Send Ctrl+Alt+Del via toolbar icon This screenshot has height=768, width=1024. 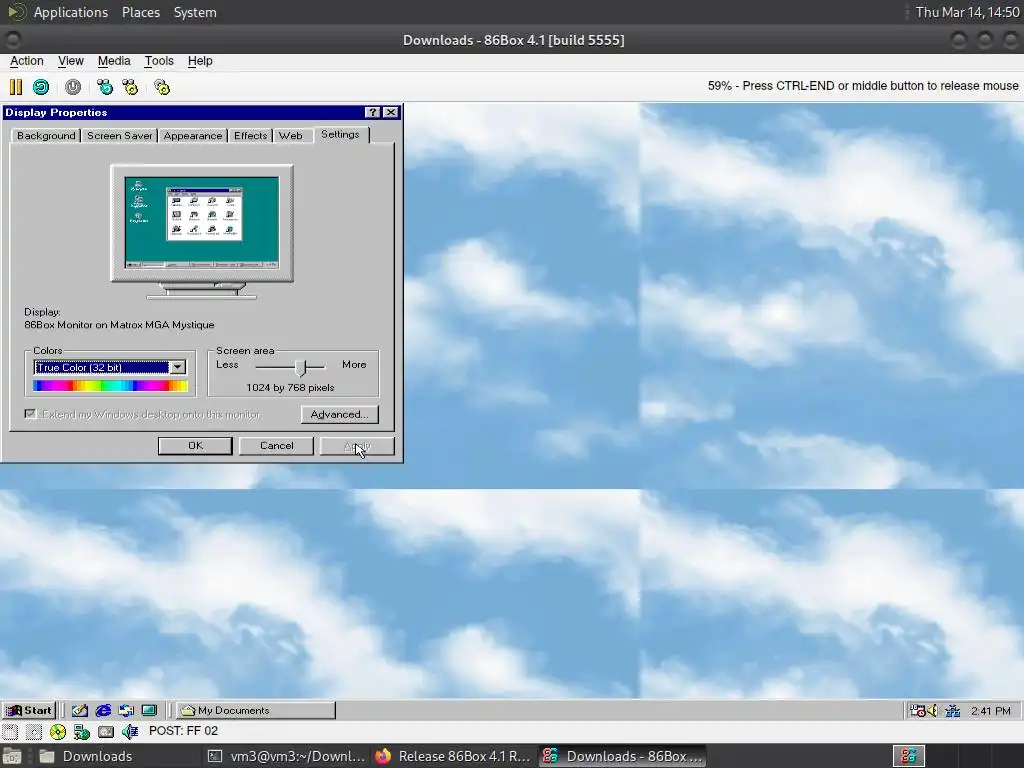[x=104, y=87]
